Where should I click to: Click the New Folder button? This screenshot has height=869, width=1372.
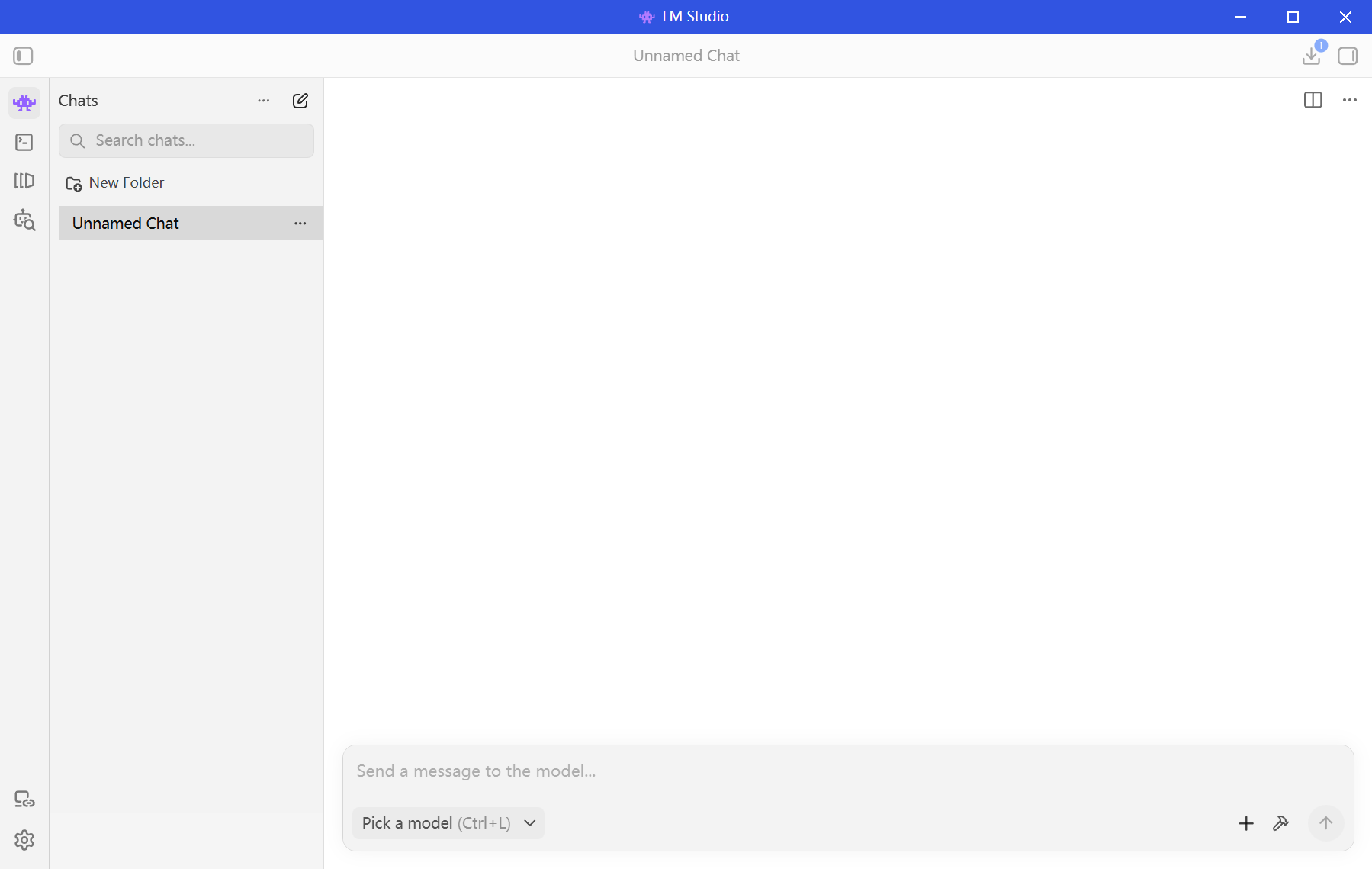click(x=115, y=183)
